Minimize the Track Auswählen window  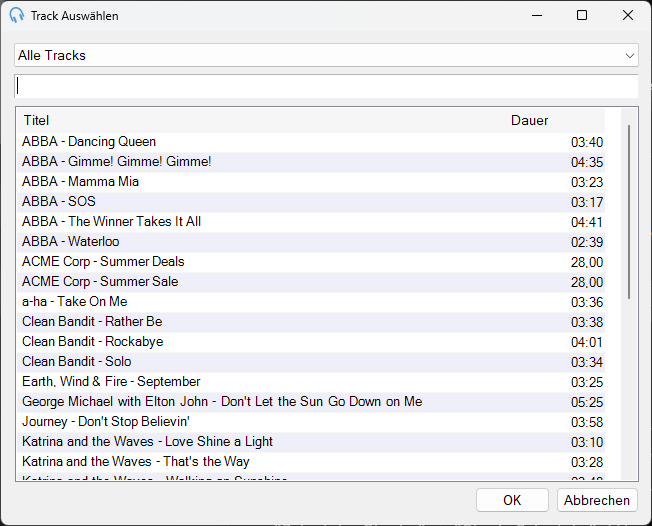[537, 15]
